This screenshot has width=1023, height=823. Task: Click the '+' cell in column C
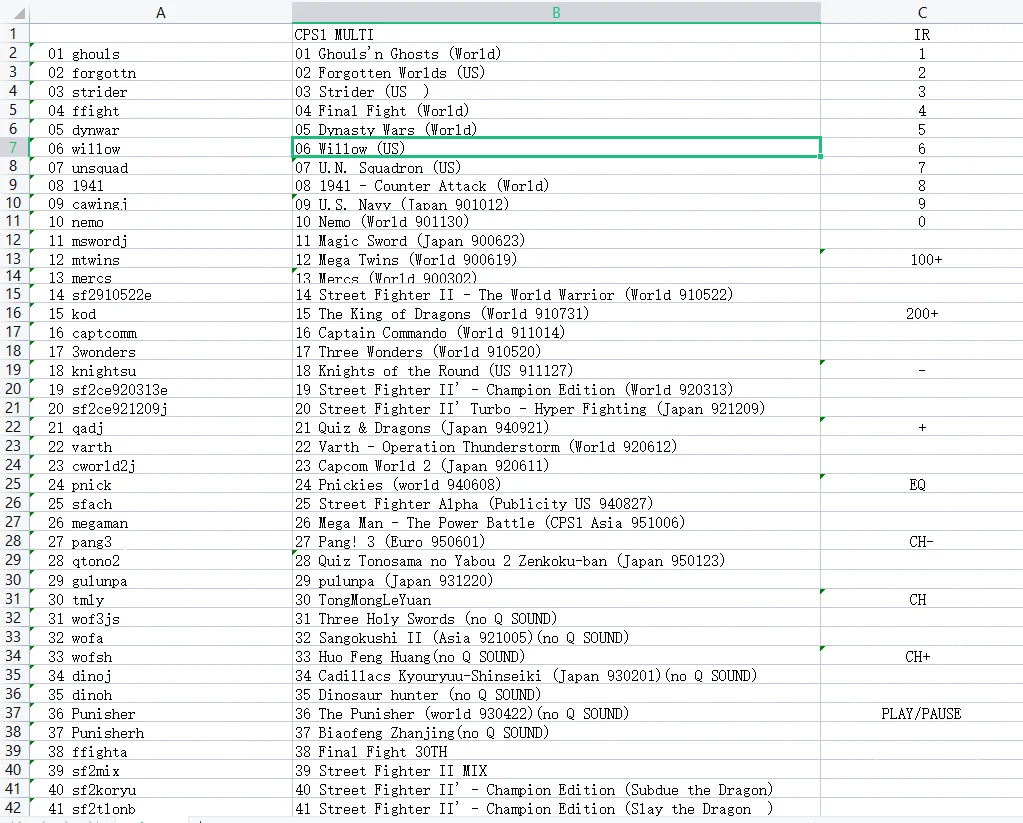coord(921,427)
